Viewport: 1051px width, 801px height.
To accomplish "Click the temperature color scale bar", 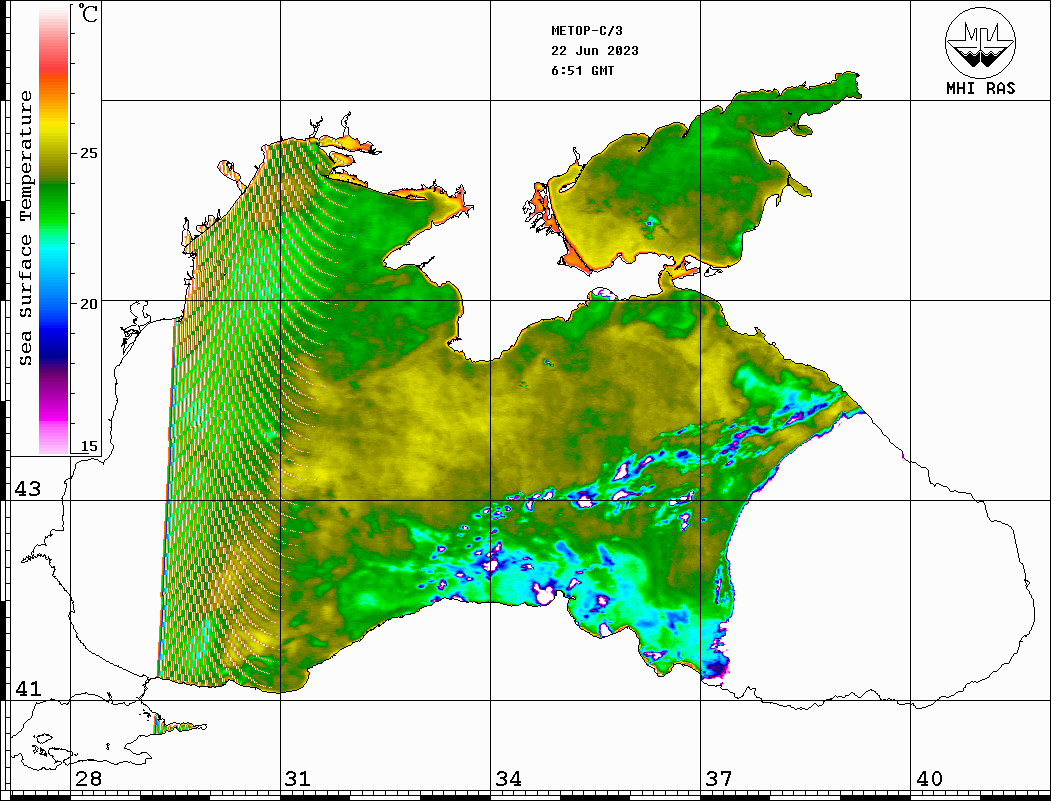I will click(x=54, y=230).
